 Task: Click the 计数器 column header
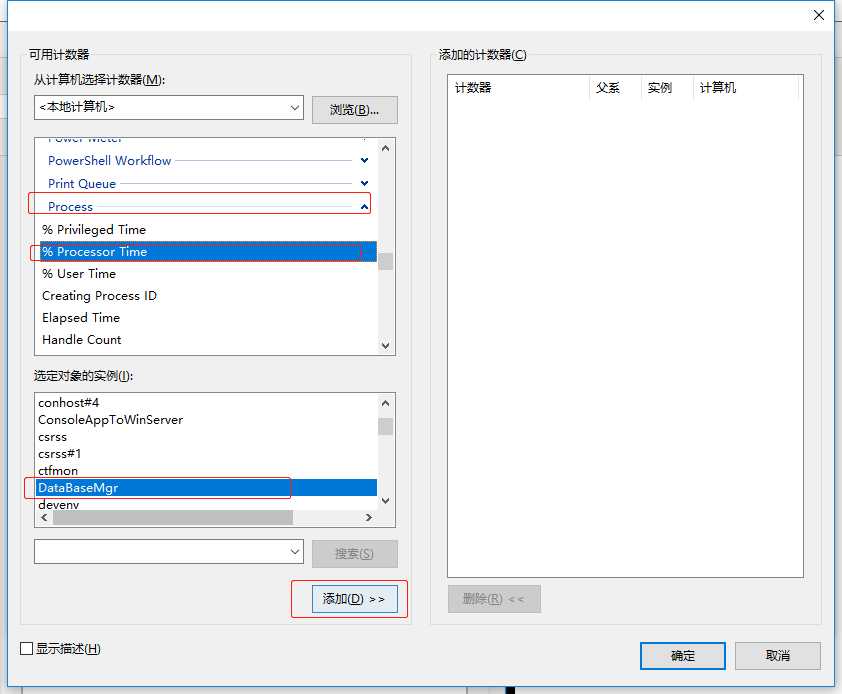pyautogui.click(x=519, y=88)
